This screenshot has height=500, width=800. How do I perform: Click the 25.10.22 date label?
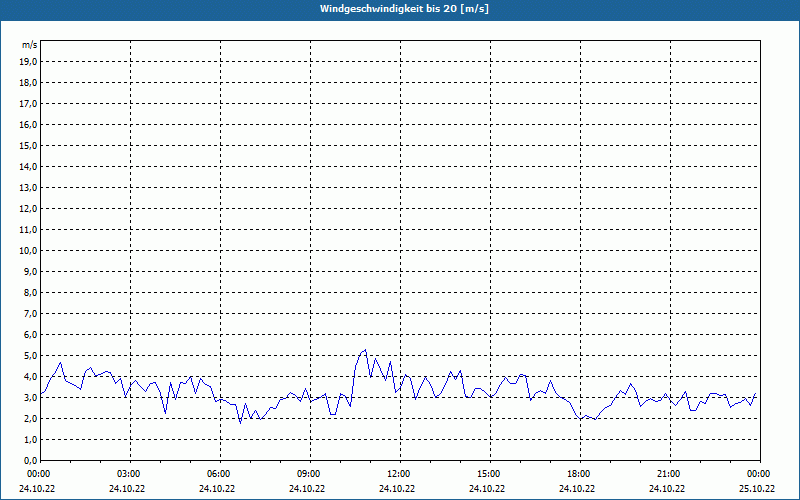(757, 488)
